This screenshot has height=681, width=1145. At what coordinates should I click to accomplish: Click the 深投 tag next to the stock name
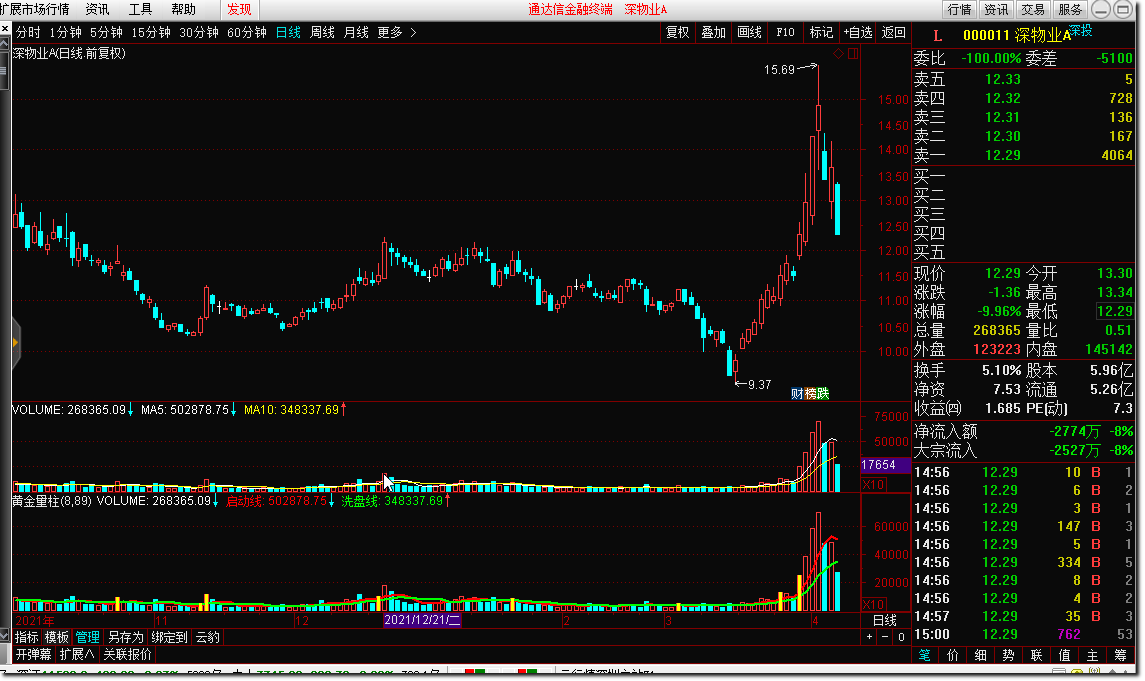pos(1081,31)
